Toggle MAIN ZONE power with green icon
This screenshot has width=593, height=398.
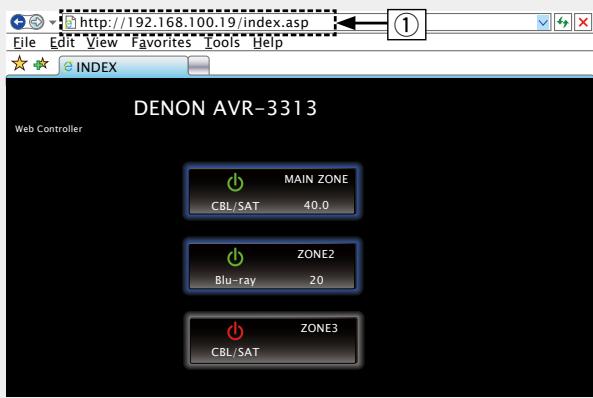pos(235,182)
